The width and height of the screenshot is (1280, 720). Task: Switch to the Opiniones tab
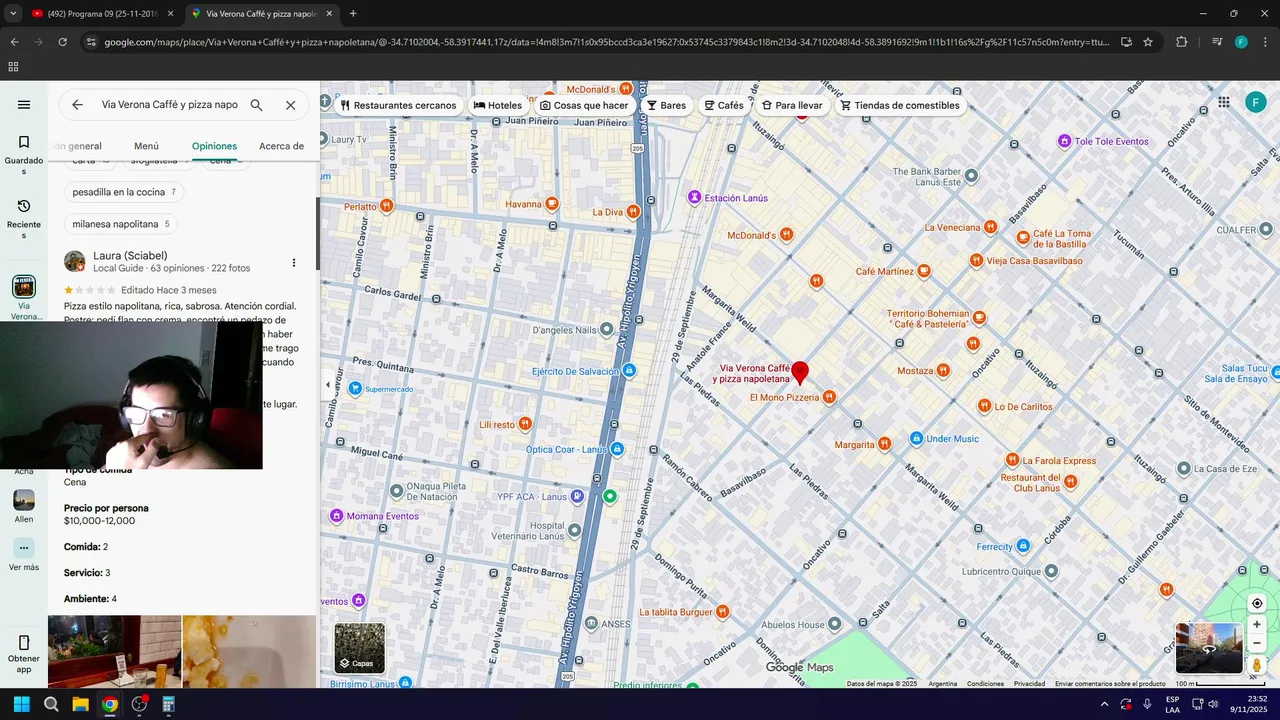(214, 146)
